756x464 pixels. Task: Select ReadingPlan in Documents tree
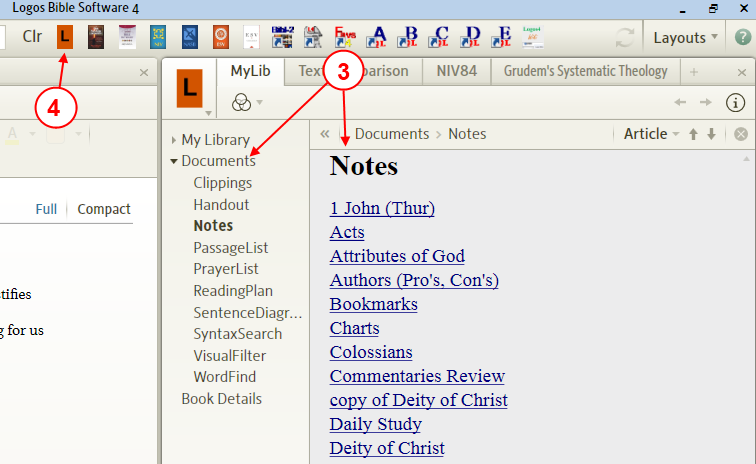[x=233, y=291]
